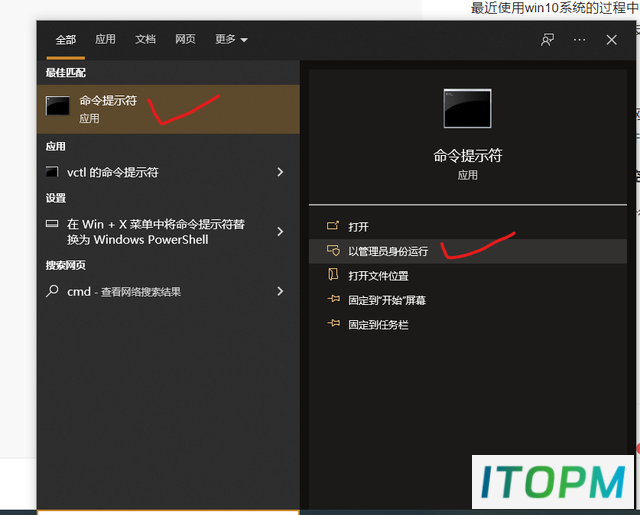Select vctl 的命令提示符 result
This screenshot has width=640, height=515.
coord(168,172)
